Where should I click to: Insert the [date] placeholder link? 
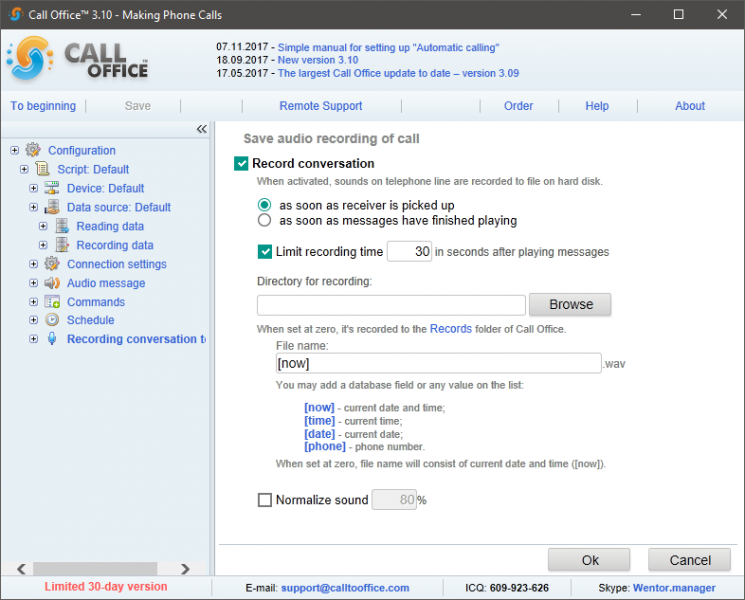pyautogui.click(x=320, y=434)
